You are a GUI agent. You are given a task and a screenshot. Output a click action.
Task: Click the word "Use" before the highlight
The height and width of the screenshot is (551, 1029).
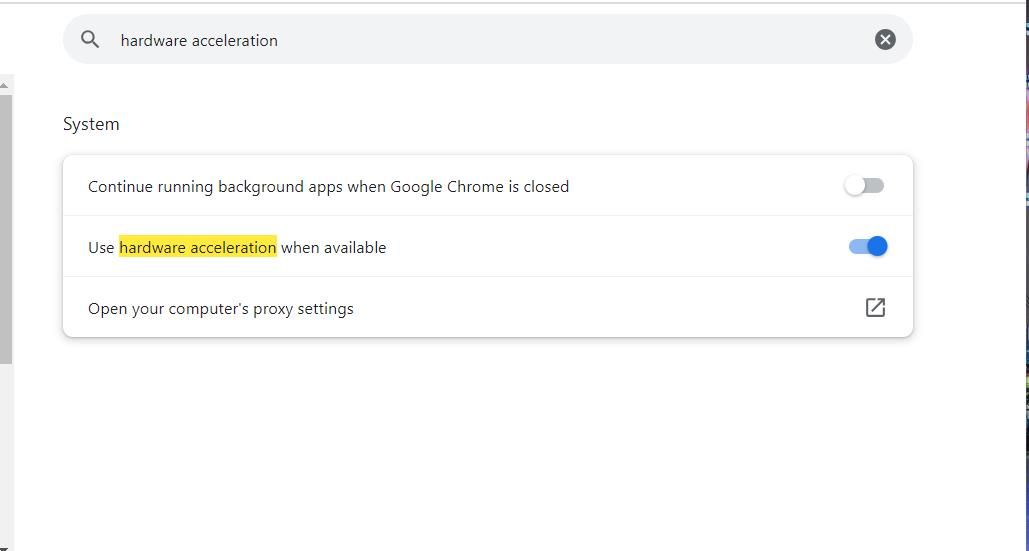[101, 248]
